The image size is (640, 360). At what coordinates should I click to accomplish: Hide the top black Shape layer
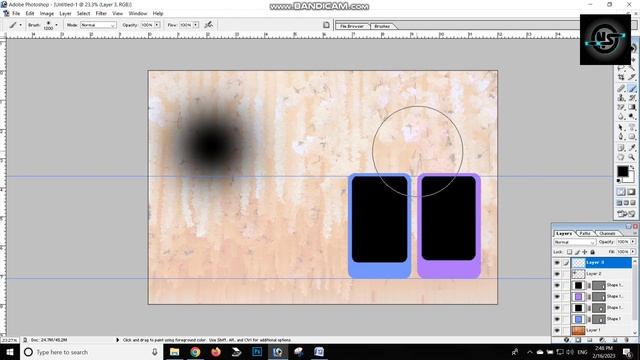(557, 285)
